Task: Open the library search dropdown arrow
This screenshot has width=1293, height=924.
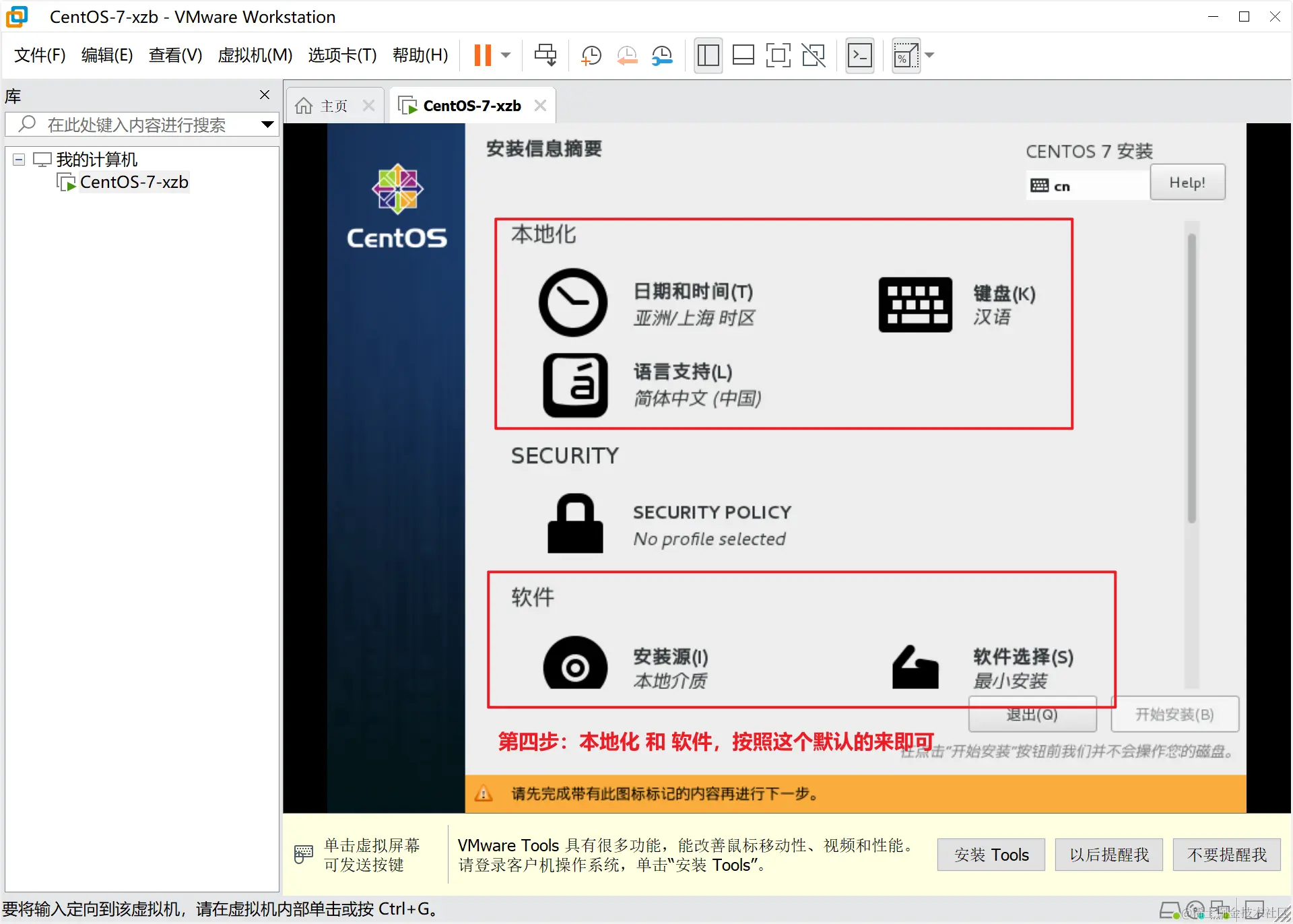Action: [x=267, y=125]
